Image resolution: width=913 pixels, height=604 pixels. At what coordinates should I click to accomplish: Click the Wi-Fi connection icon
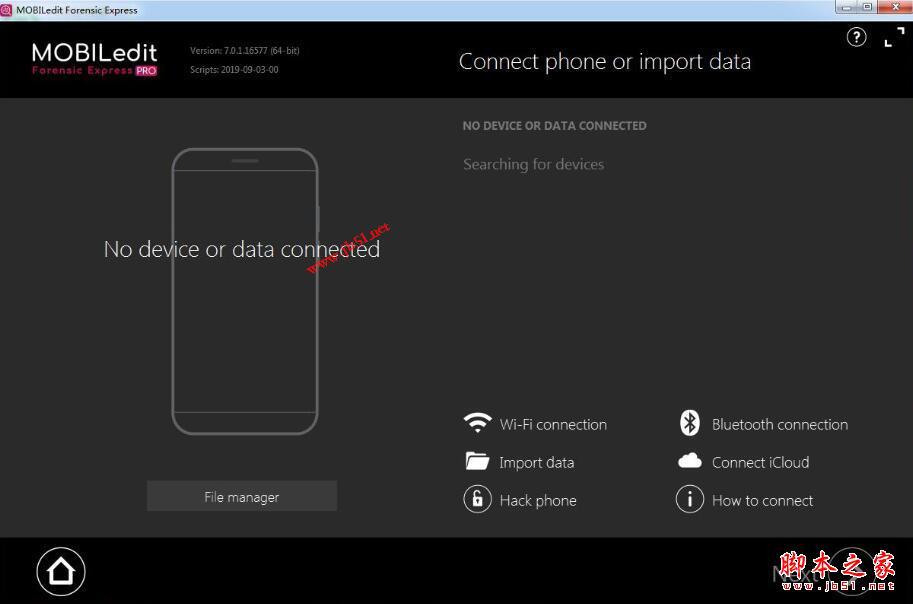(x=477, y=423)
